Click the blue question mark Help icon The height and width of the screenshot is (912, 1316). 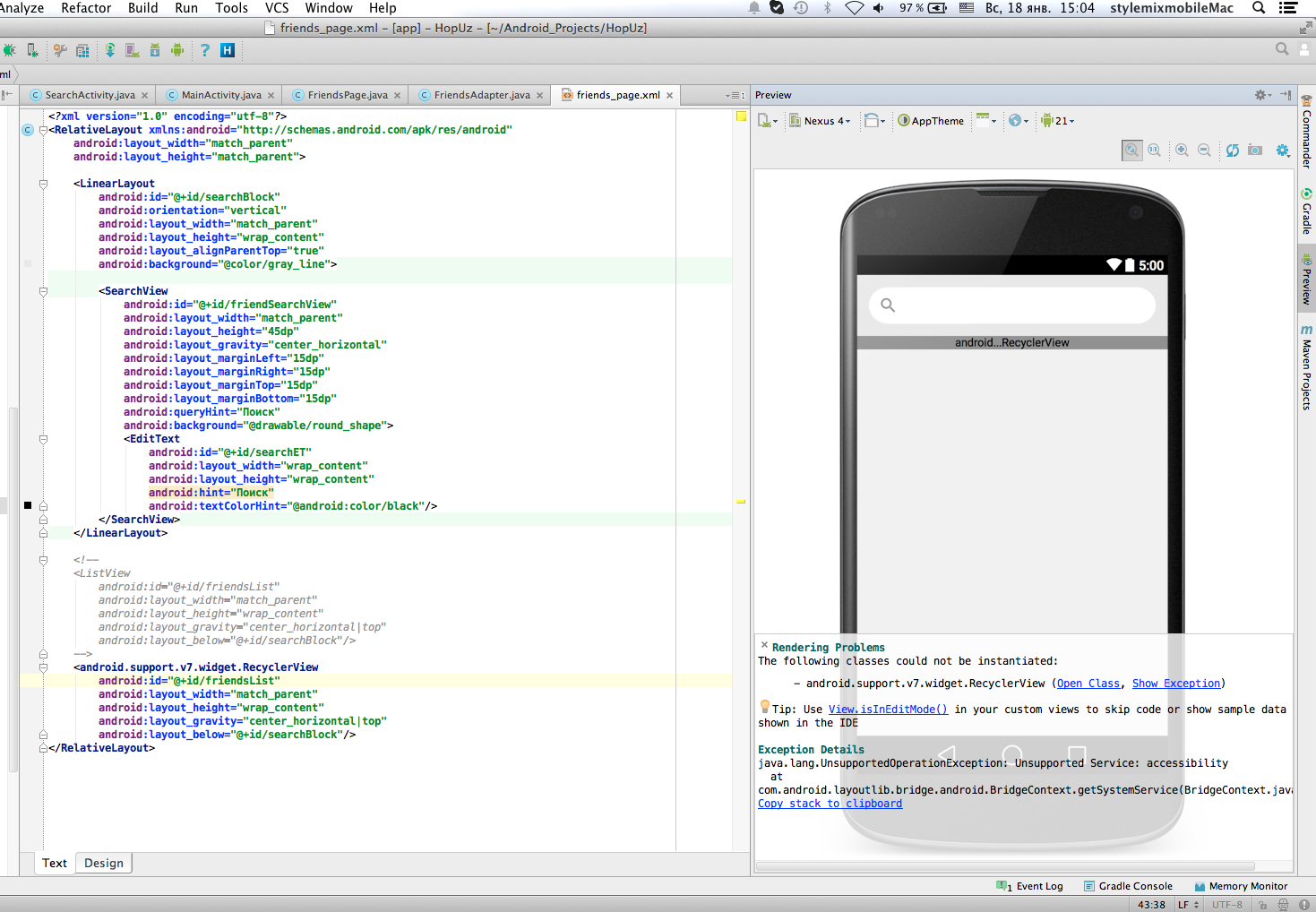[205, 50]
